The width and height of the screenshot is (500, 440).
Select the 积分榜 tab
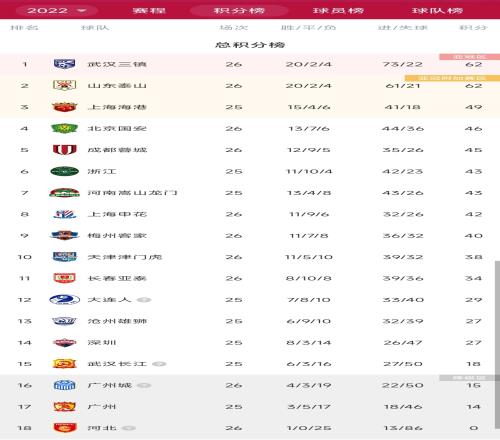pyautogui.click(x=239, y=10)
